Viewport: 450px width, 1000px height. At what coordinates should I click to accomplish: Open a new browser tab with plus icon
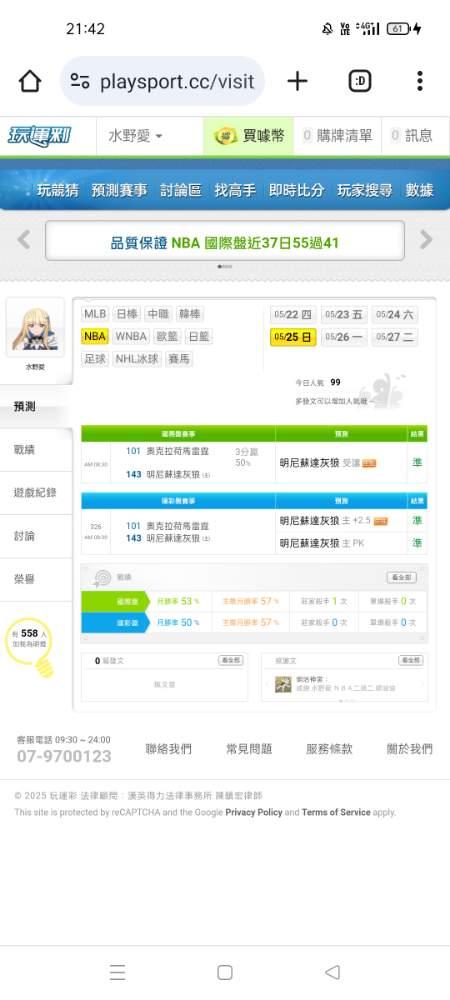pyautogui.click(x=297, y=81)
